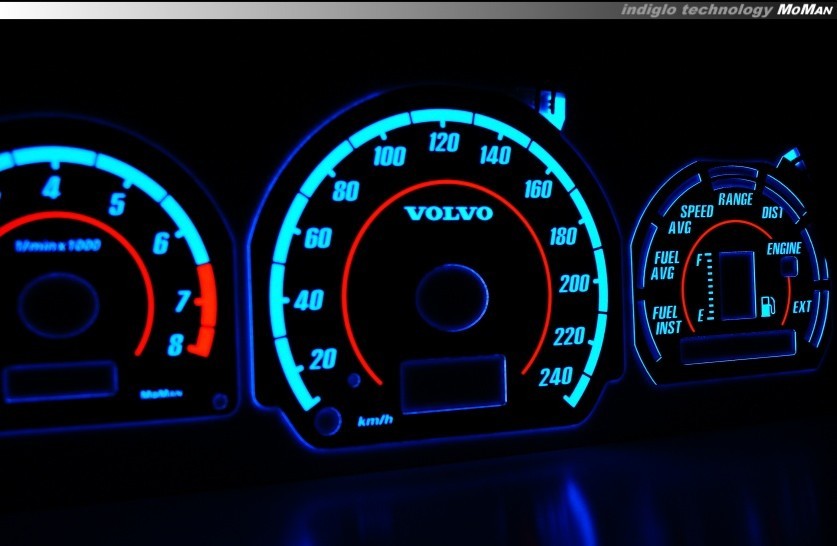The height and width of the screenshot is (546, 837).
Task: Select the DIST label on trip computer
Action: pyautogui.click(x=772, y=213)
